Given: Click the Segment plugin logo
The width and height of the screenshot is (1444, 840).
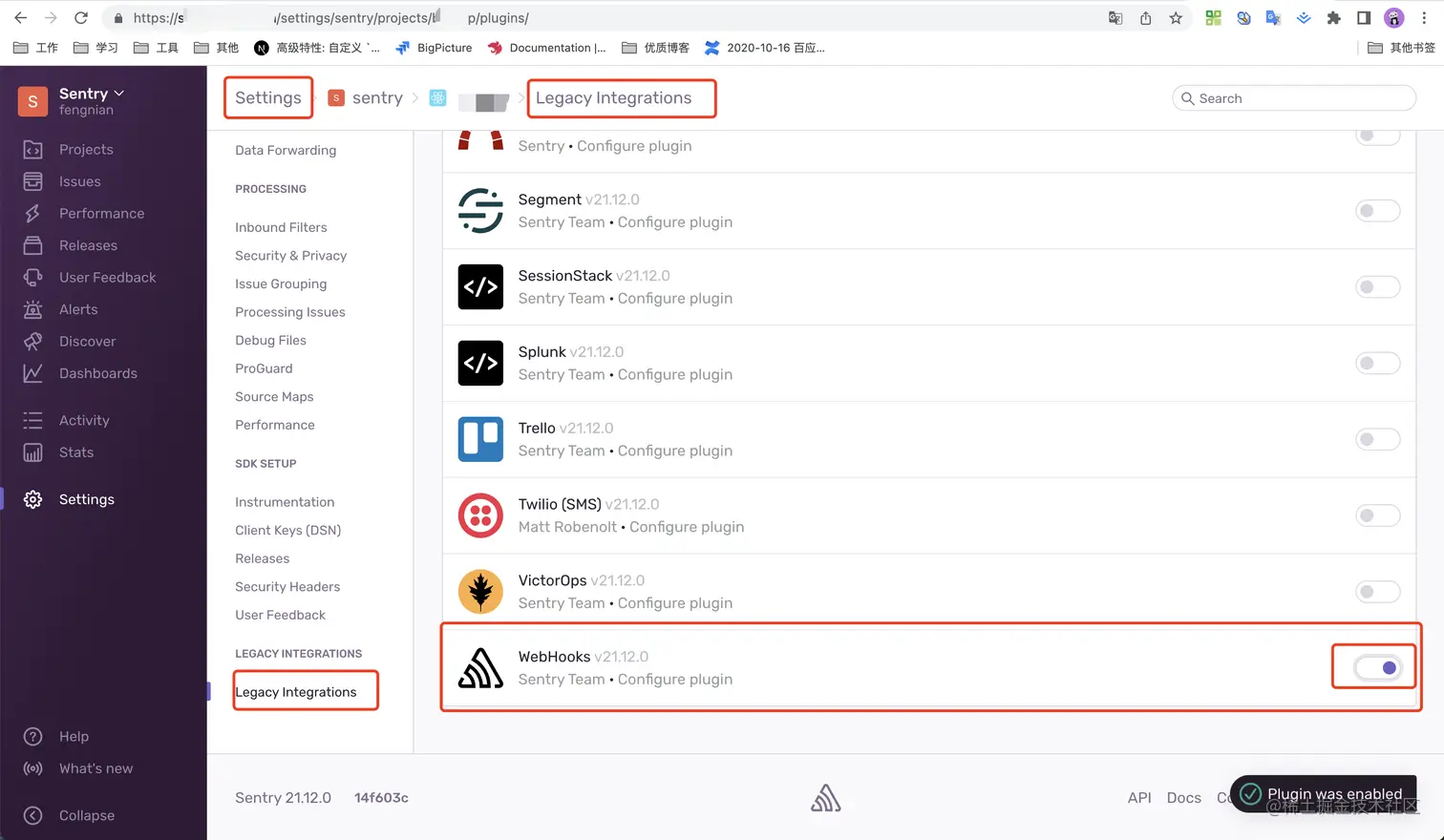Looking at the screenshot, I should tap(480, 210).
